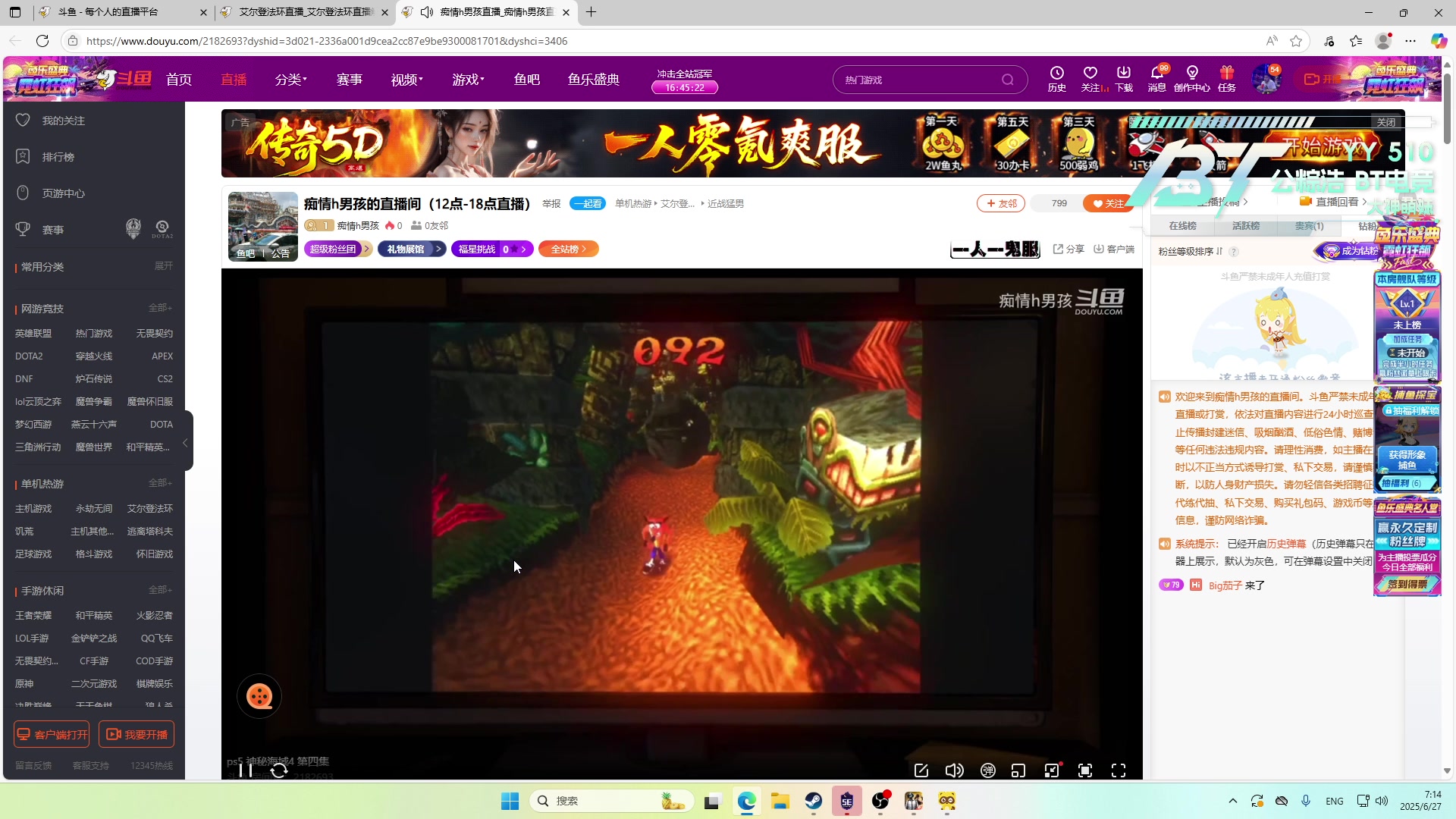The image size is (1456, 819).
Task: Expand 常用分类 with the 展开 toggle
Action: [x=164, y=266]
